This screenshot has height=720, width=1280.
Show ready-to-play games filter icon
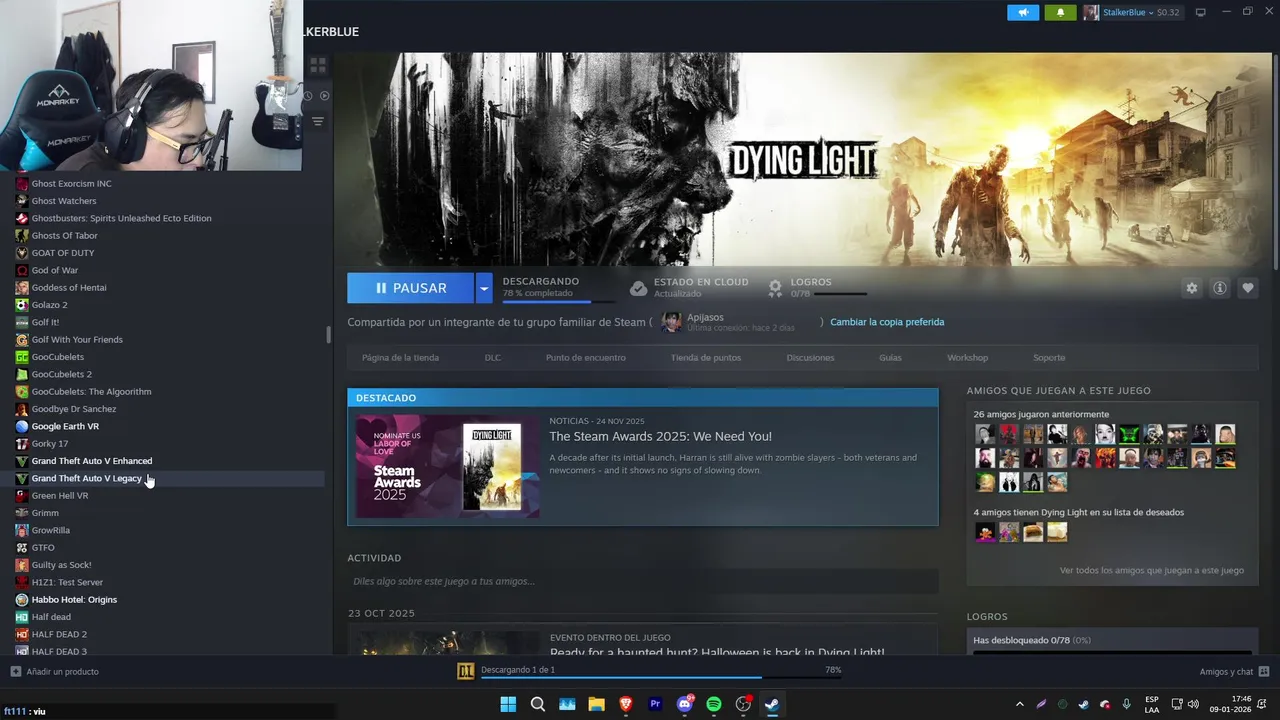pos(324,96)
